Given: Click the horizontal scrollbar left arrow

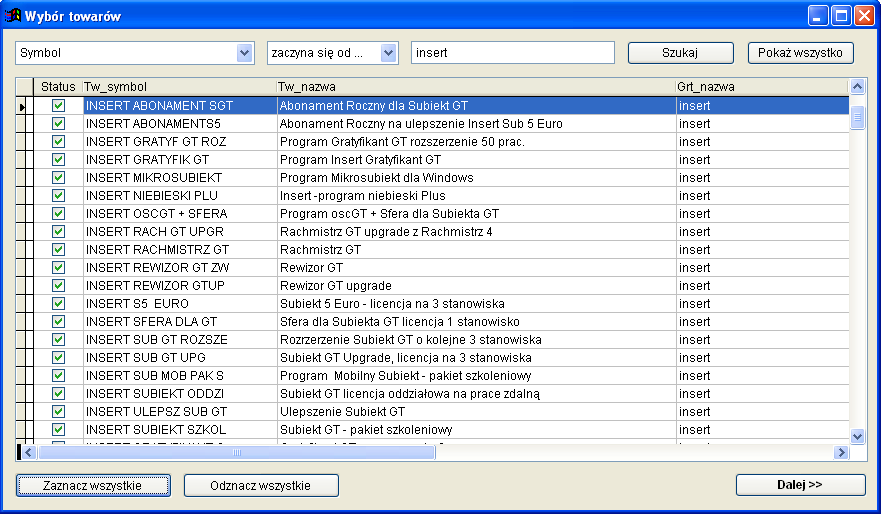Looking at the screenshot, I should 29,452.
